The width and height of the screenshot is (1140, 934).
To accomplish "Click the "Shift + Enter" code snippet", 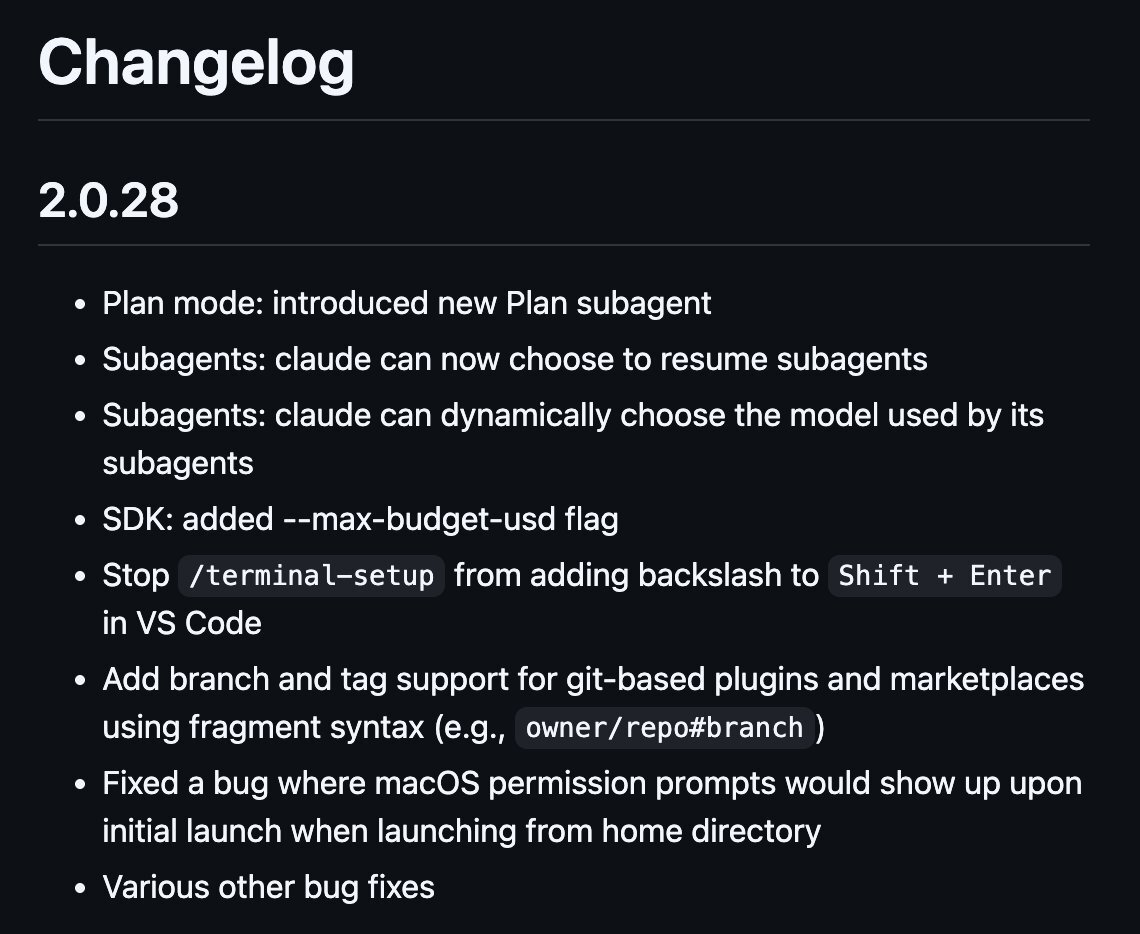I will tap(944, 576).
